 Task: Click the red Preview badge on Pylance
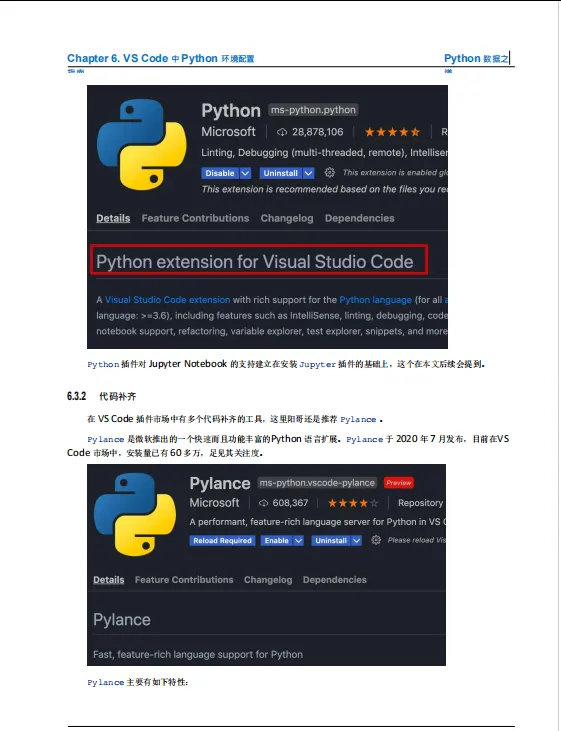(x=399, y=483)
